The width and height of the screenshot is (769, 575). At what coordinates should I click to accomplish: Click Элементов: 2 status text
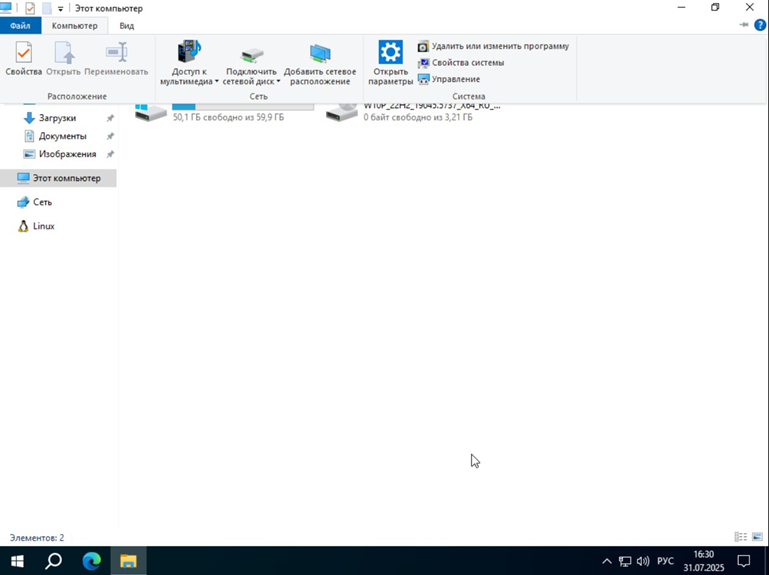coord(37,538)
